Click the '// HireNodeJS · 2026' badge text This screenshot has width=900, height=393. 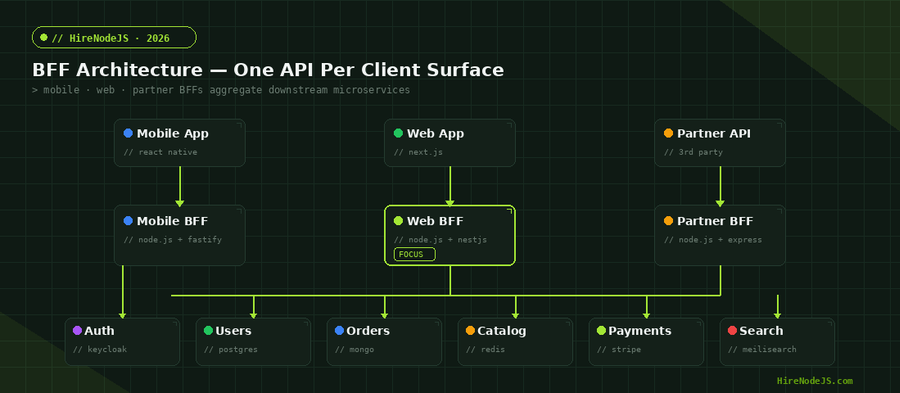[x=111, y=38]
